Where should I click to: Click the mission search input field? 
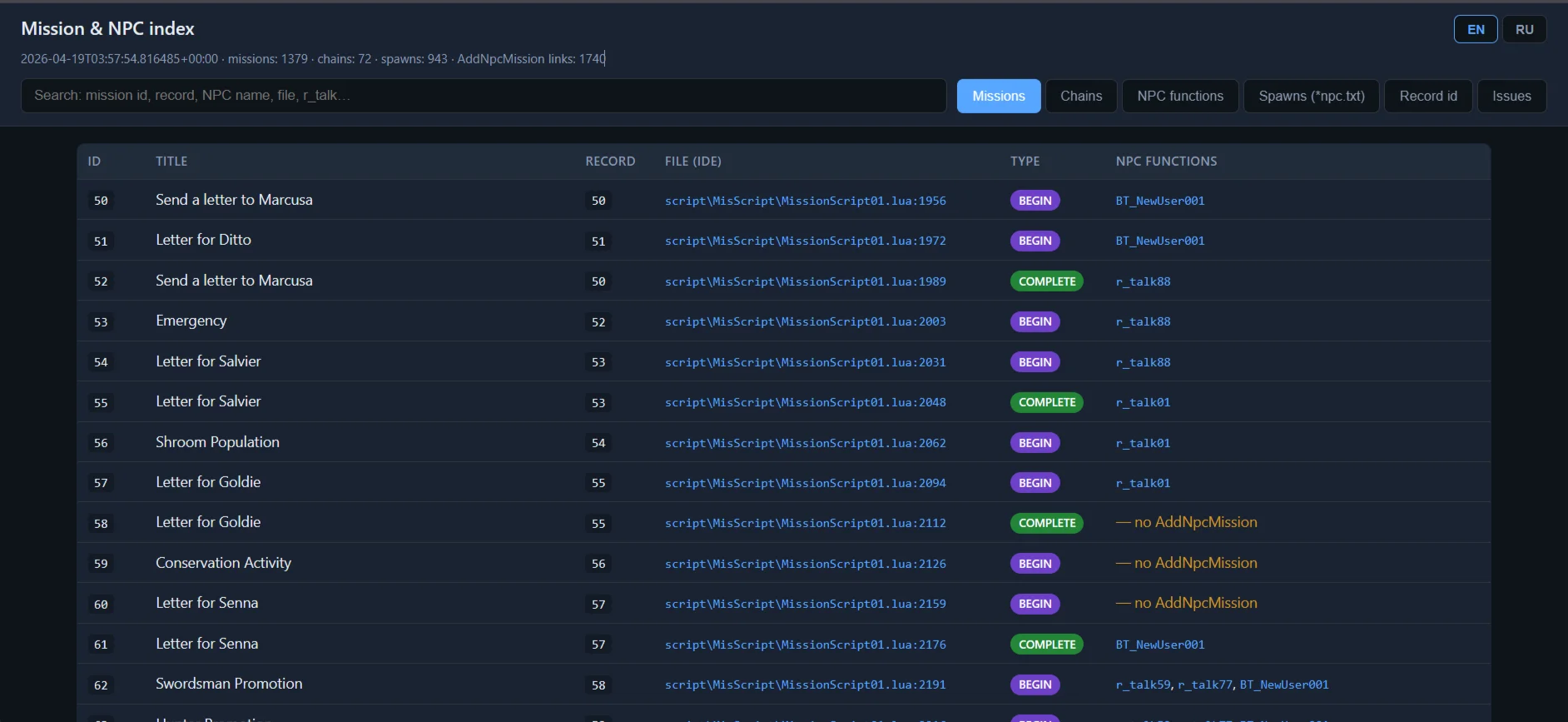(x=483, y=96)
